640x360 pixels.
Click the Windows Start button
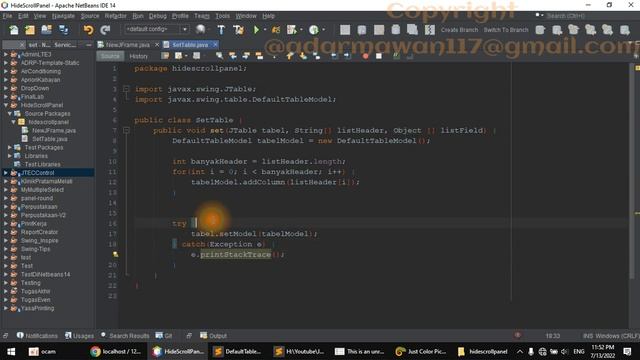pos(11,352)
